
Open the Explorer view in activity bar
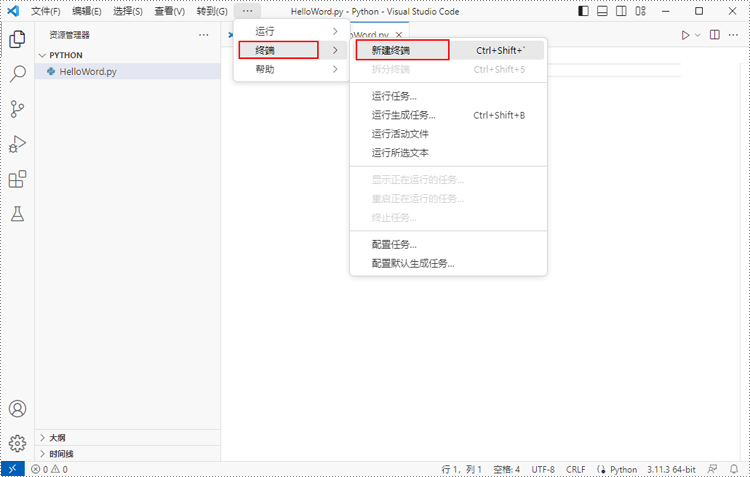pyautogui.click(x=17, y=39)
